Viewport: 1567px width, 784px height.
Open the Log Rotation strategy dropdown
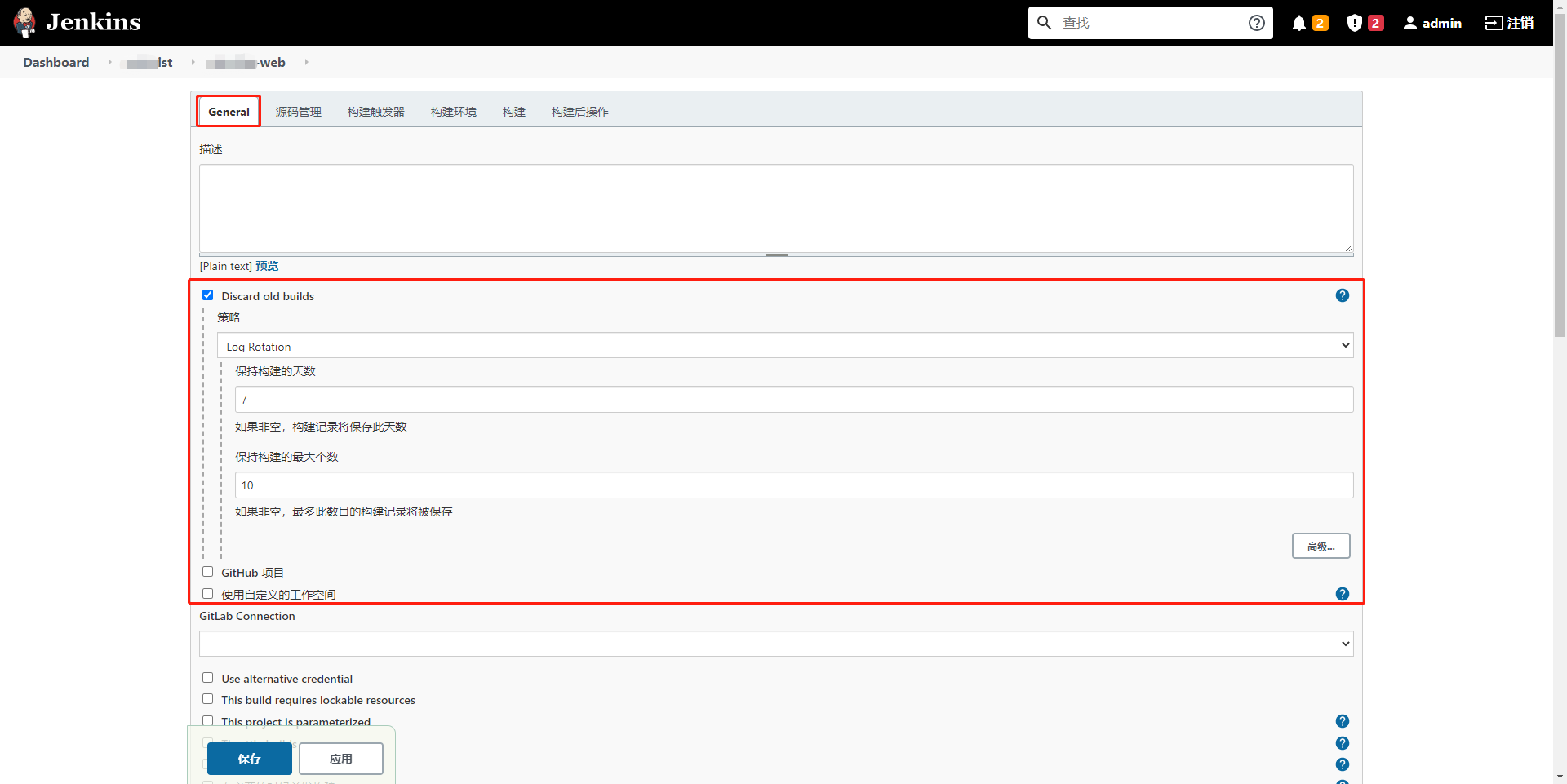click(785, 346)
